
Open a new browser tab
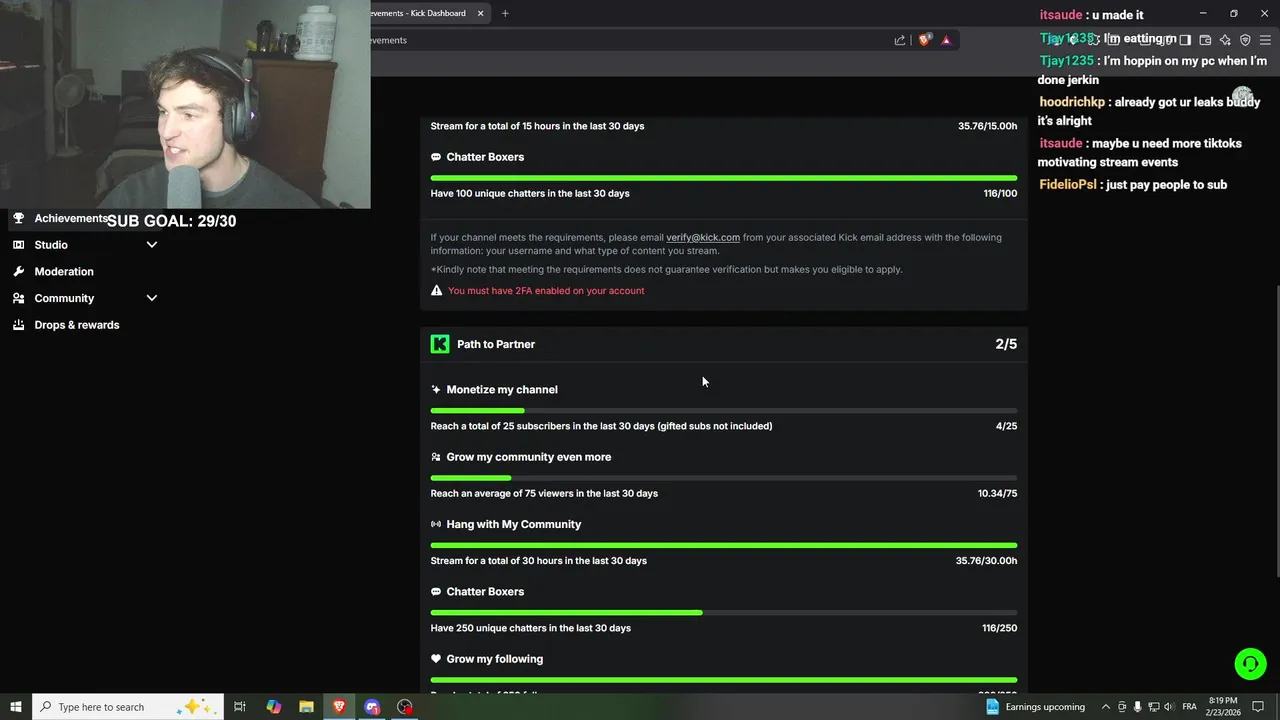pyautogui.click(x=505, y=13)
